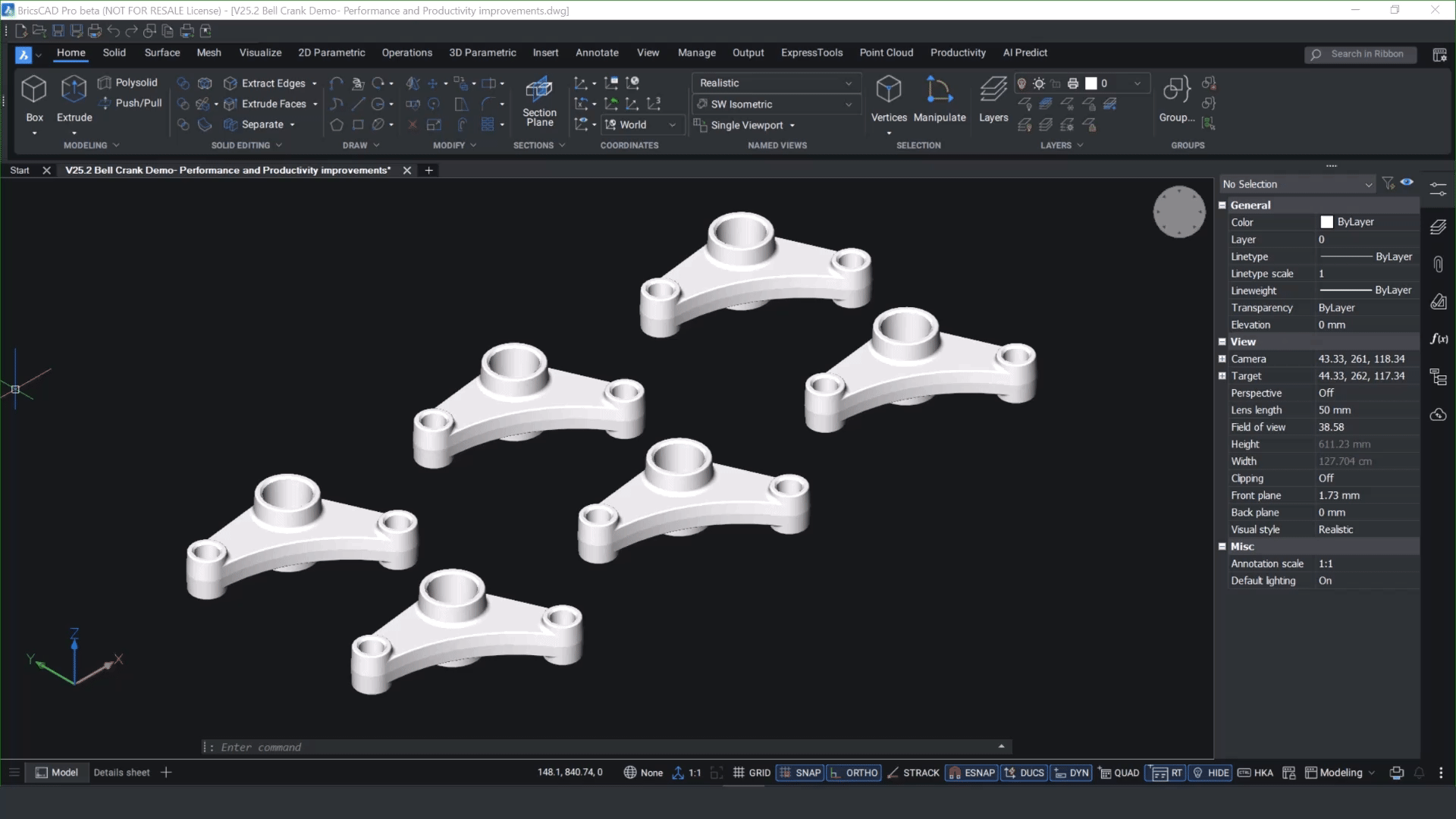Select the Vertices selection mode
Screen dimensions: 1456x819
tap(888, 101)
